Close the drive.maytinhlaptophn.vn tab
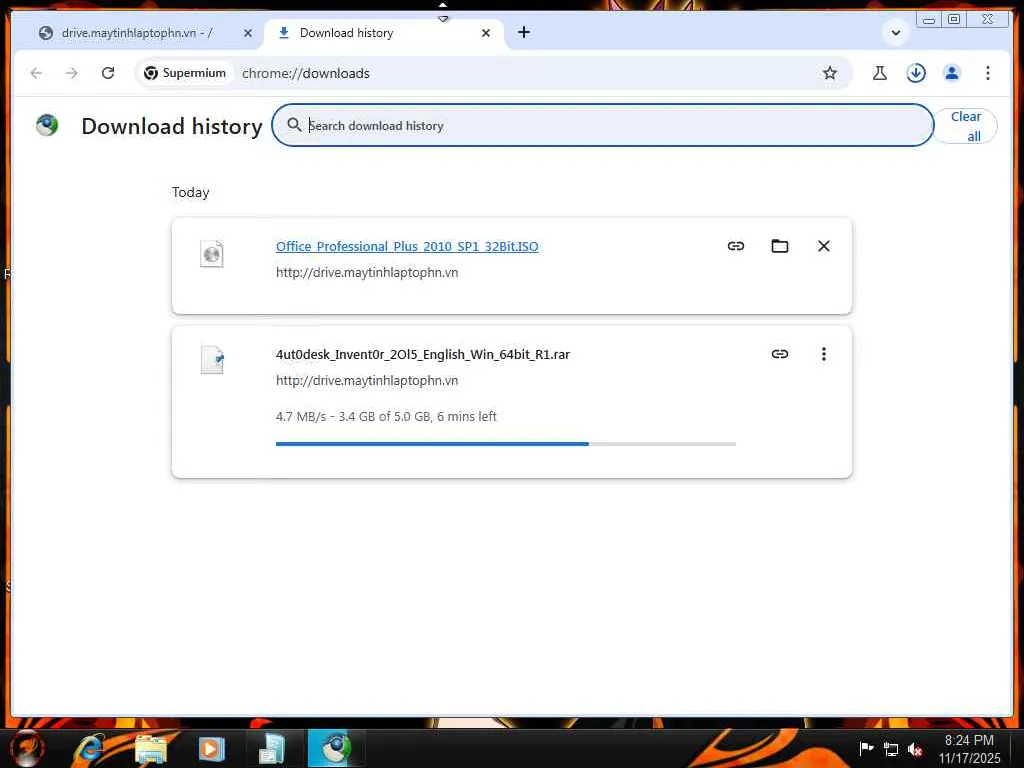 pos(248,33)
